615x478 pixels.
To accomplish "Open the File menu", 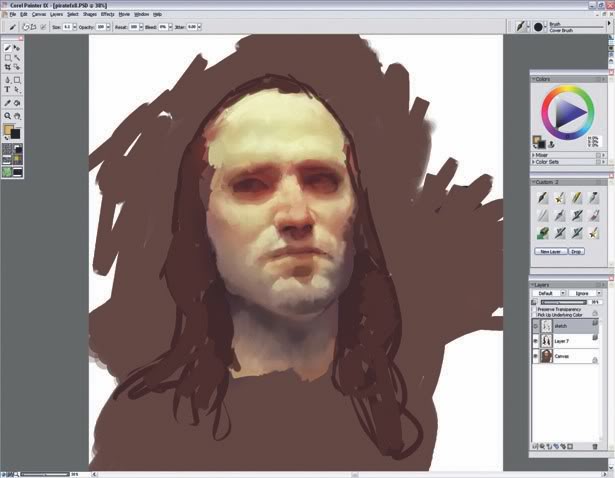I will click(13, 14).
